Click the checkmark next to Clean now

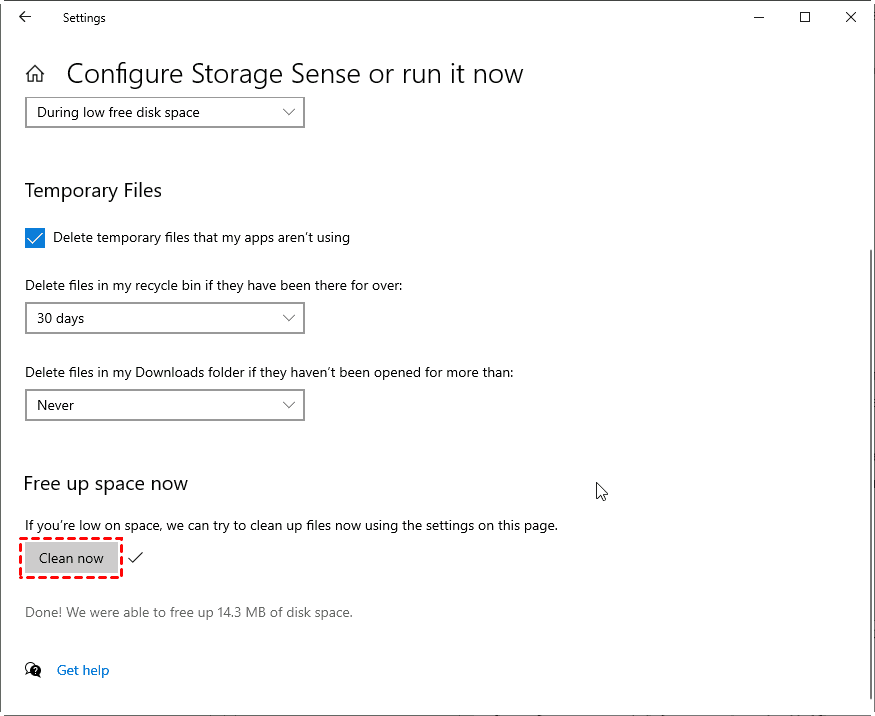[136, 557]
